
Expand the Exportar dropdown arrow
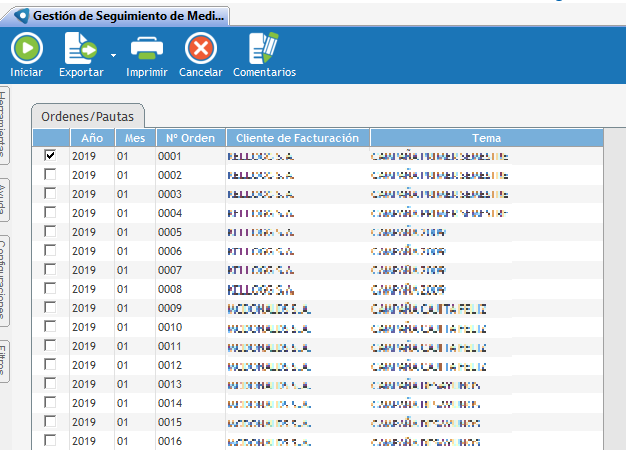click(113, 55)
